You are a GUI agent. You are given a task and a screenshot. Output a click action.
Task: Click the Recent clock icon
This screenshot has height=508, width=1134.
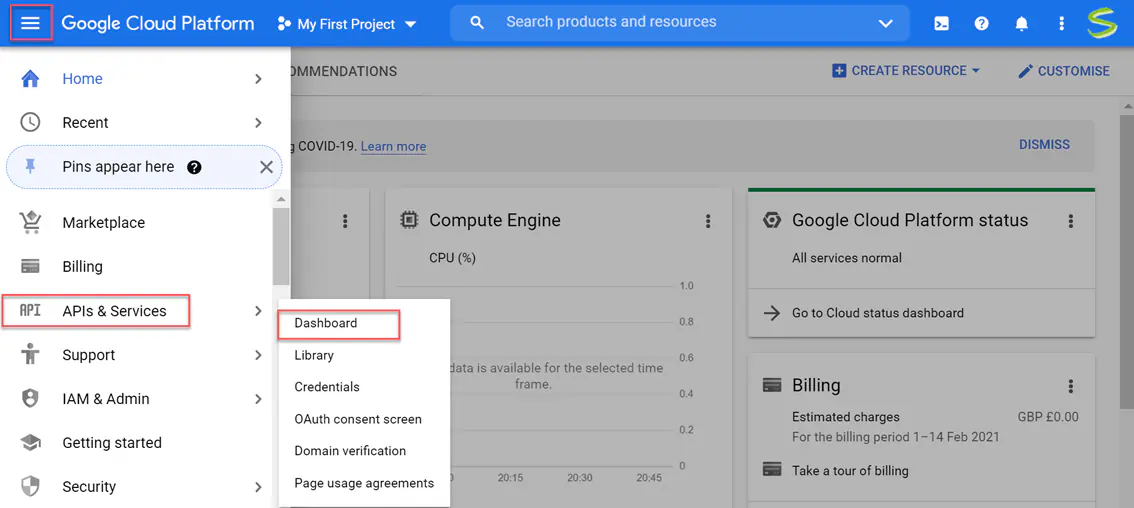[30, 122]
